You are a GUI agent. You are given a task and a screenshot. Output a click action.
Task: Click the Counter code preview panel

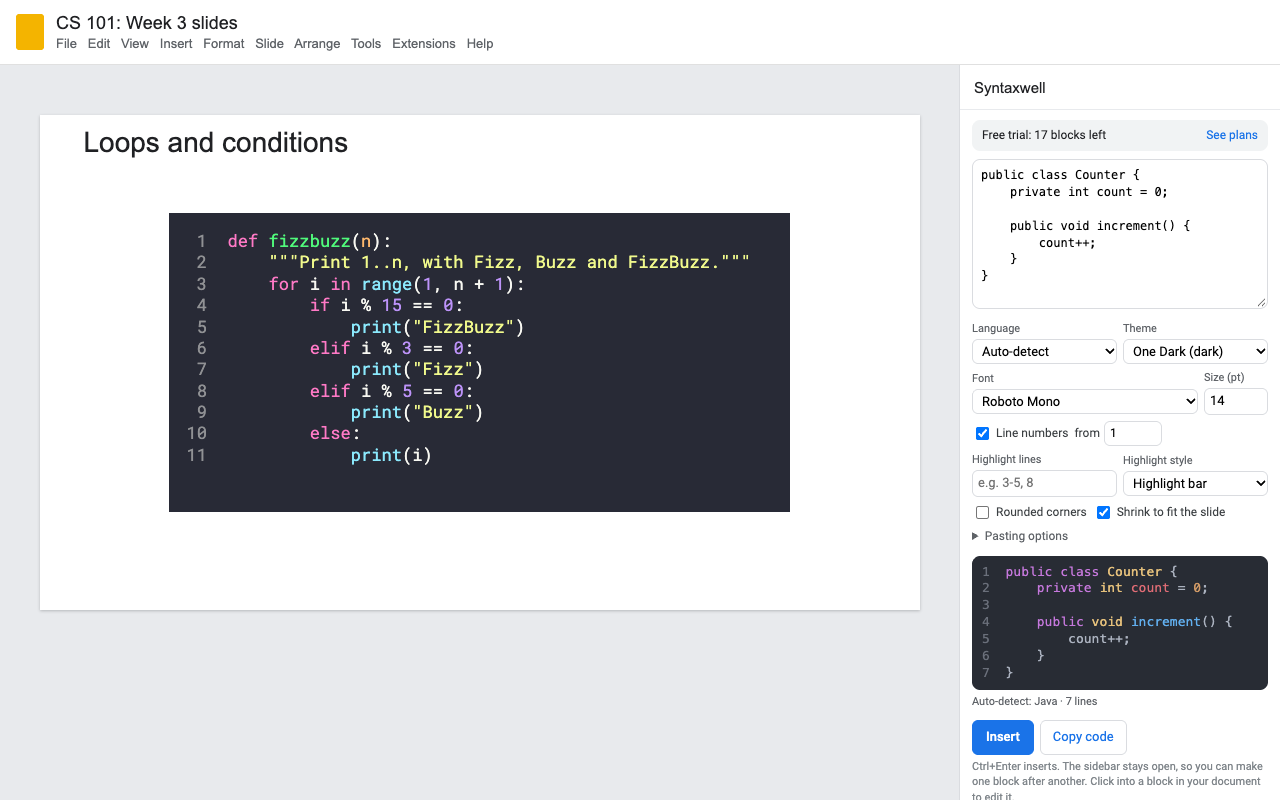pyautogui.click(x=1120, y=623)
